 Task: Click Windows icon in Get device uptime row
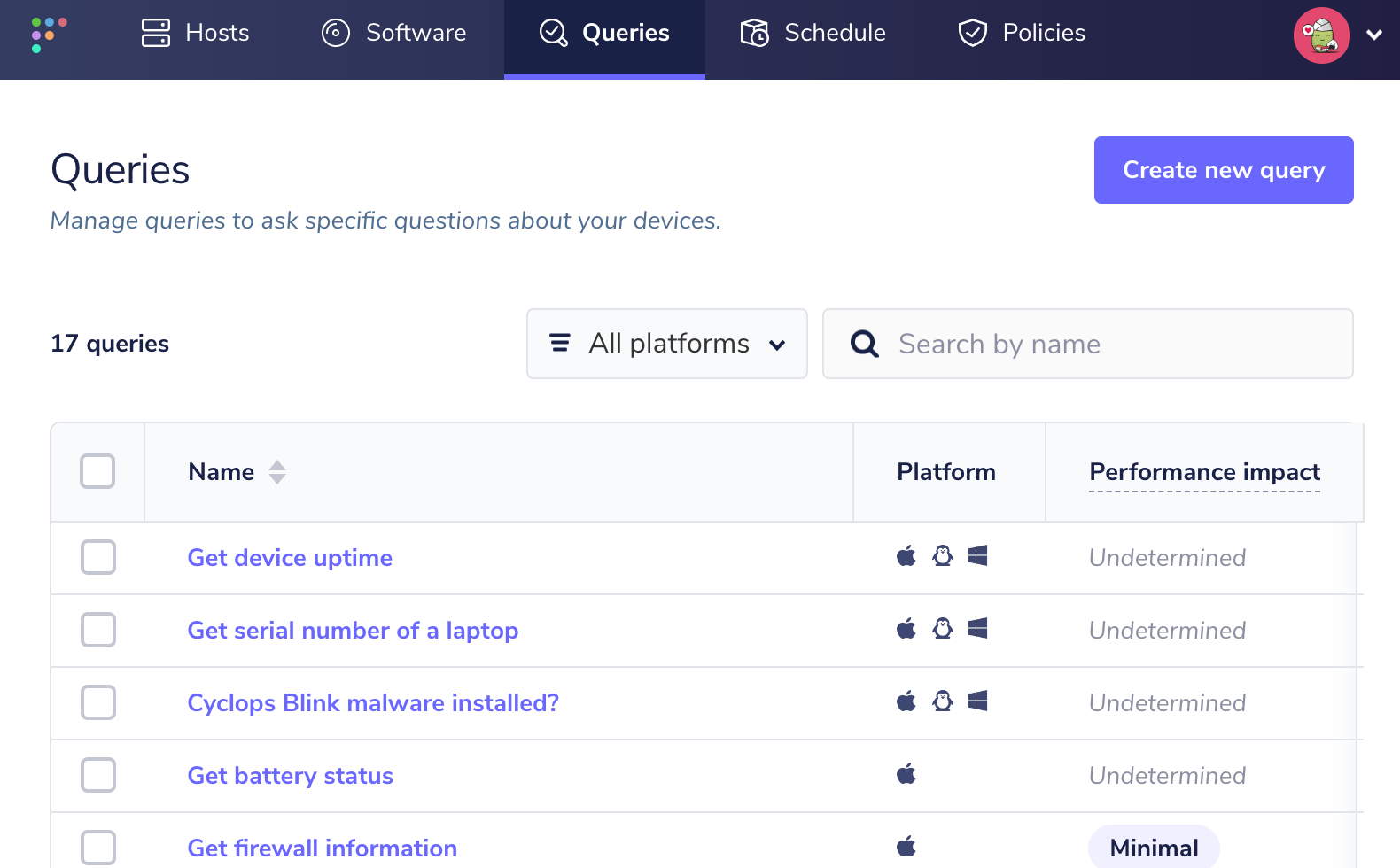pyautogui.click(x=977, y=556)
